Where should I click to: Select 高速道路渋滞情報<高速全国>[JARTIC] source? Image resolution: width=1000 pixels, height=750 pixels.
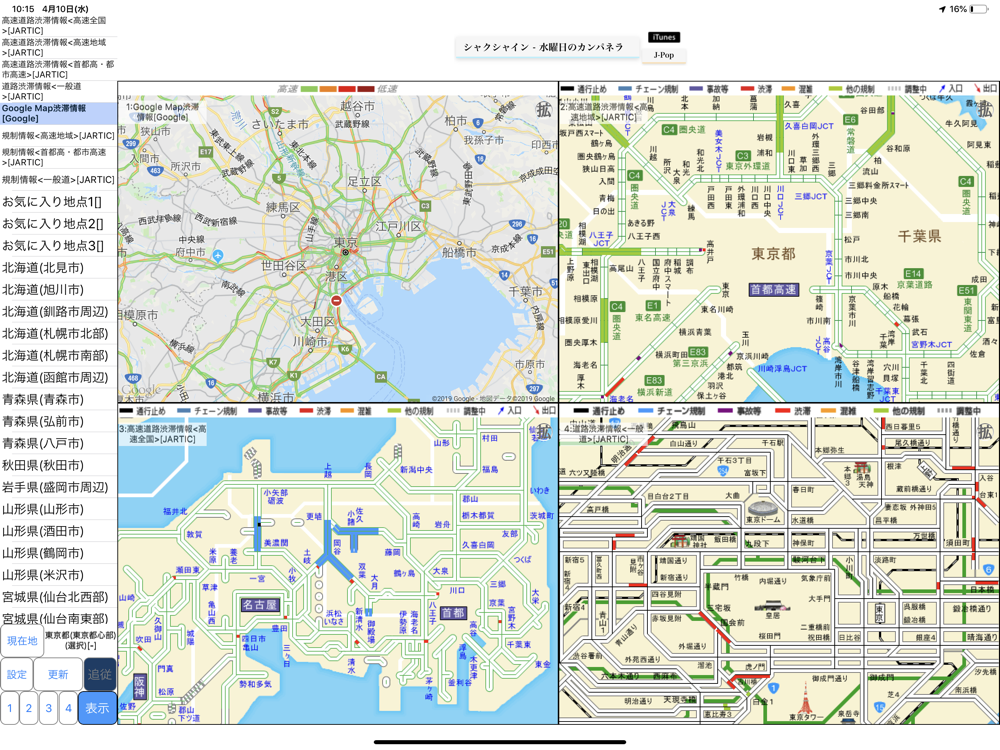pos(58,26)
